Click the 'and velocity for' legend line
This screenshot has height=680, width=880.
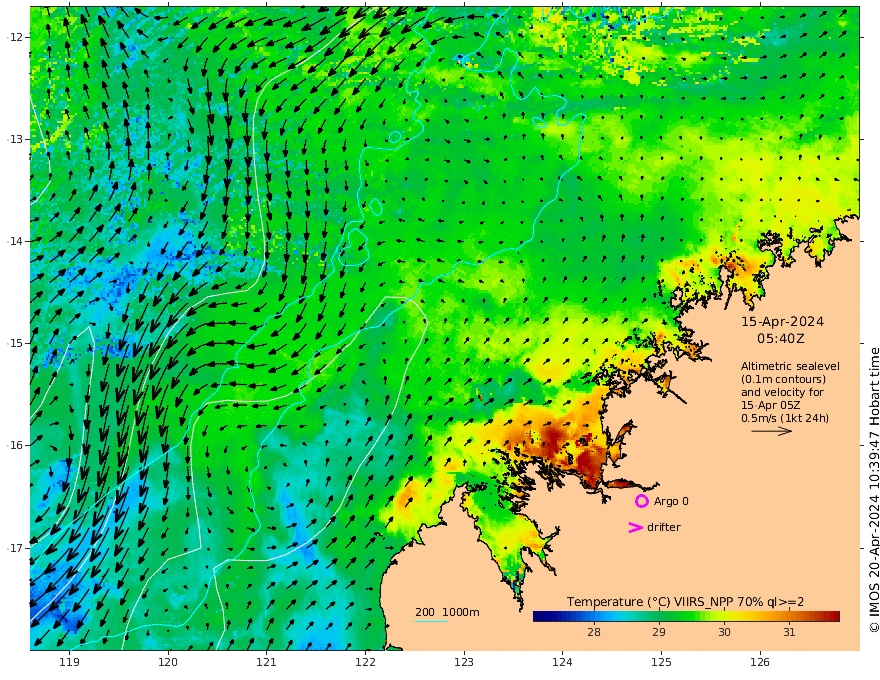(782, 392)
